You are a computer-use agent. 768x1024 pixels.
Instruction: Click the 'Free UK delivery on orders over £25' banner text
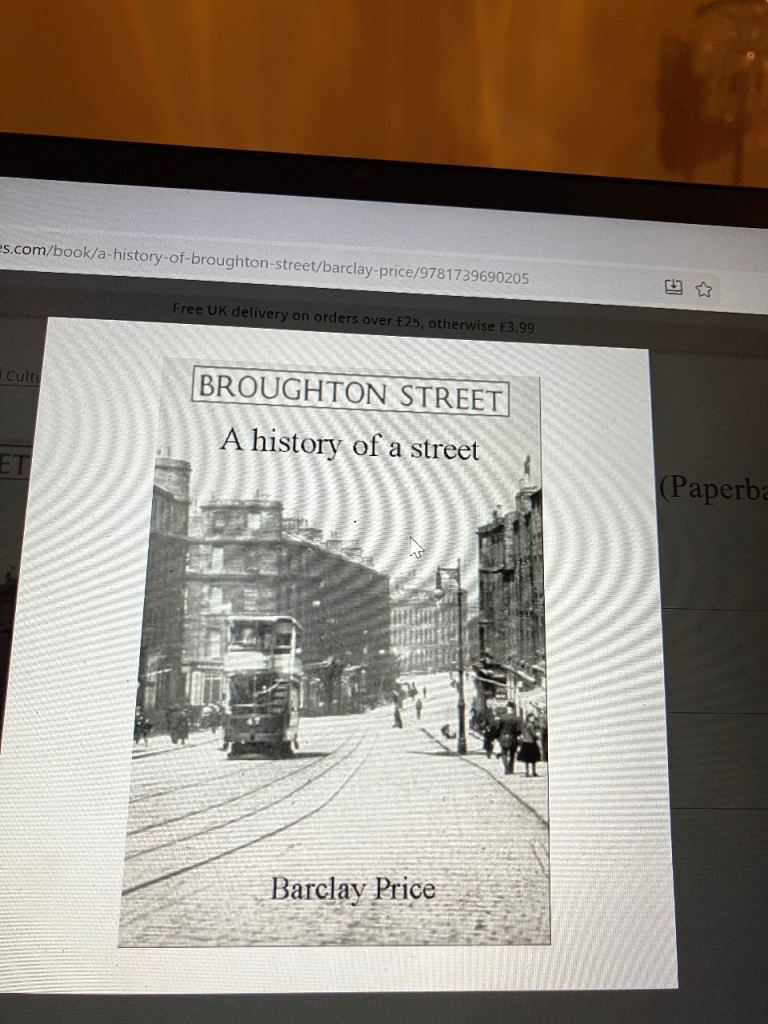tap(353, 317)
